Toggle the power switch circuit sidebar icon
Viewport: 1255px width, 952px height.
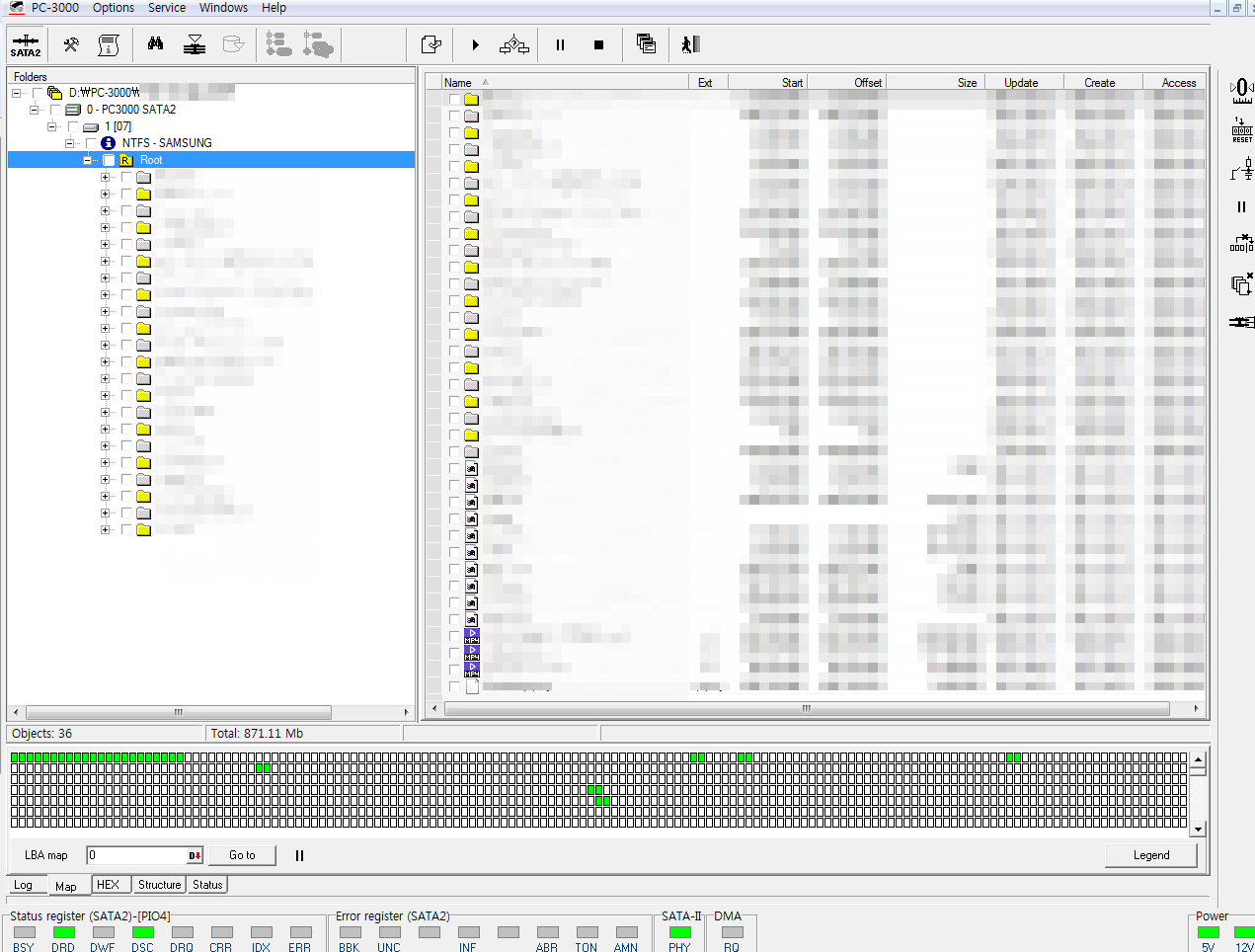(x=1241, y=169)
